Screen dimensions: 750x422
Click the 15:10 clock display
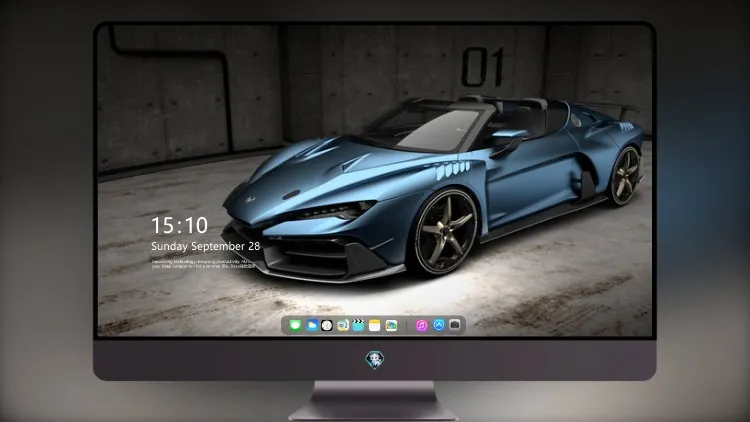179,225
